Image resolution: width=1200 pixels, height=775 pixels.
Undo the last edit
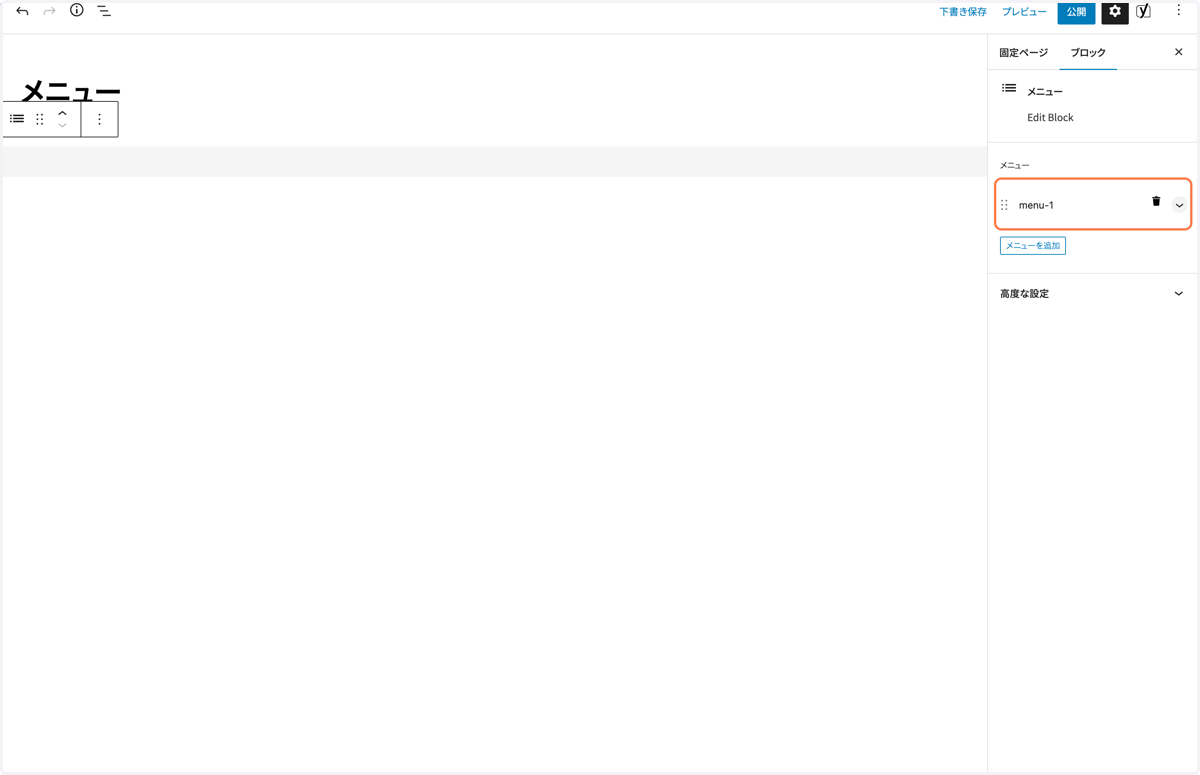click(x=22, y=11)
